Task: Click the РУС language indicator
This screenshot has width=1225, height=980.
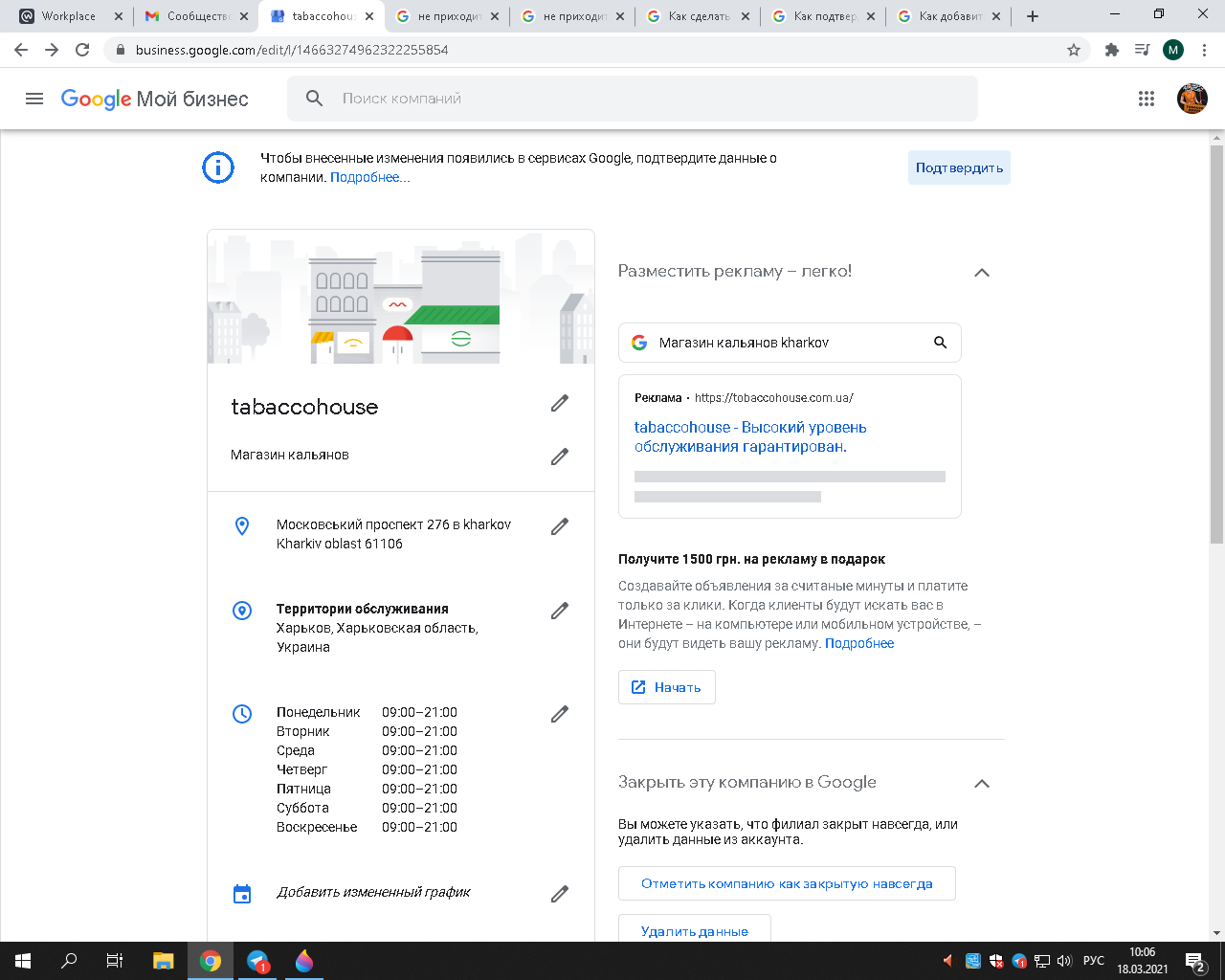Action: pyautogui.click(x=1093, y=961)
